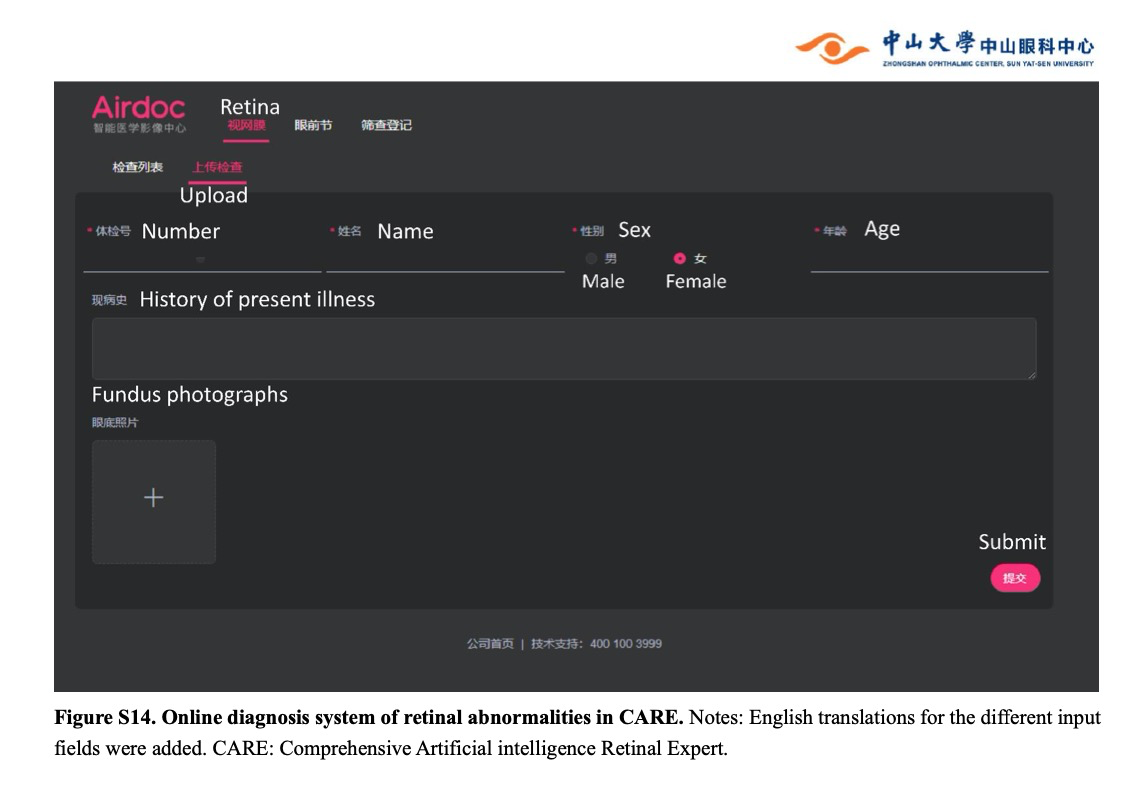Select the Male radio button
This screenshot has width=1134, height=788.
point(590,258)
